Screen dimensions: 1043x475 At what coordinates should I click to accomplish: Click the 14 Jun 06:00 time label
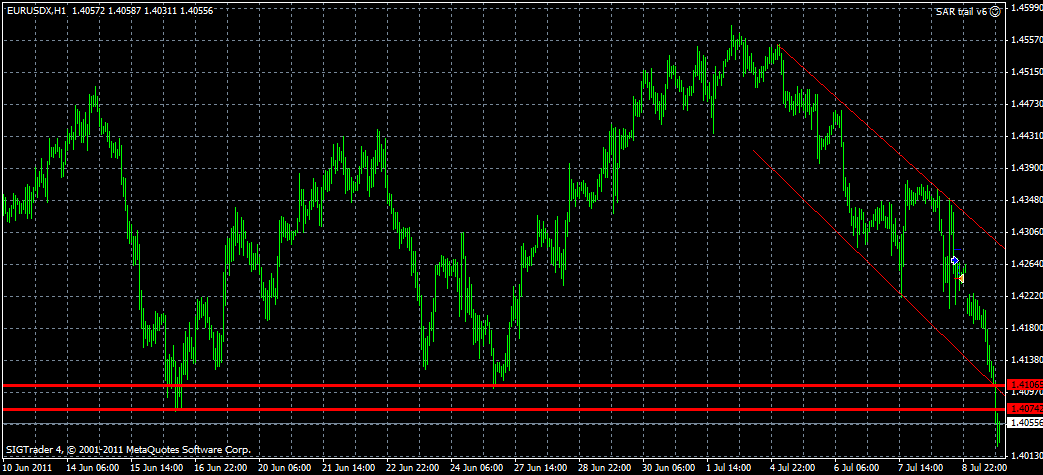point(92,468)
